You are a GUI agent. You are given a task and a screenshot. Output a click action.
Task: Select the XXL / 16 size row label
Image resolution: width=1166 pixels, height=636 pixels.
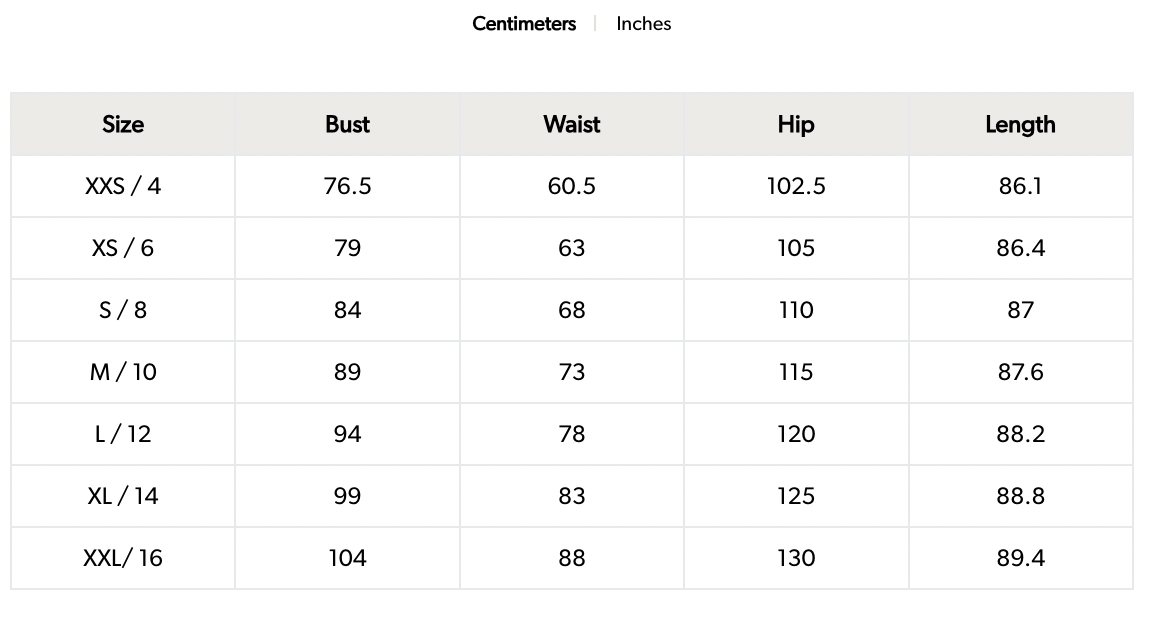pos(123,558)
